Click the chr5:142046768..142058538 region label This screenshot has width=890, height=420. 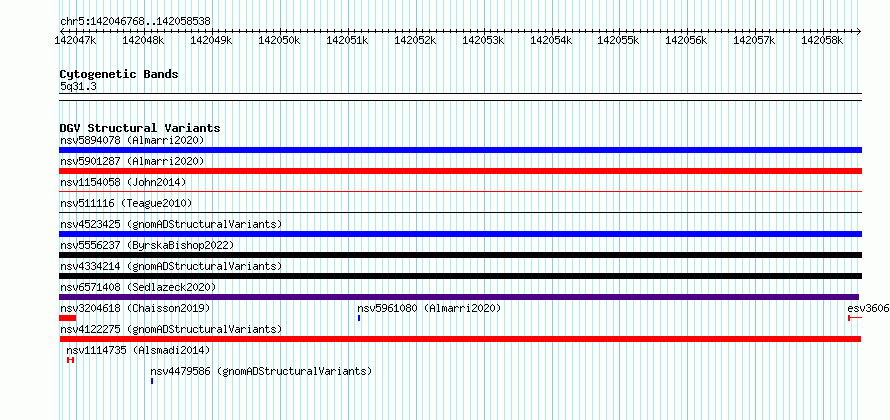(x=135, y=21)
